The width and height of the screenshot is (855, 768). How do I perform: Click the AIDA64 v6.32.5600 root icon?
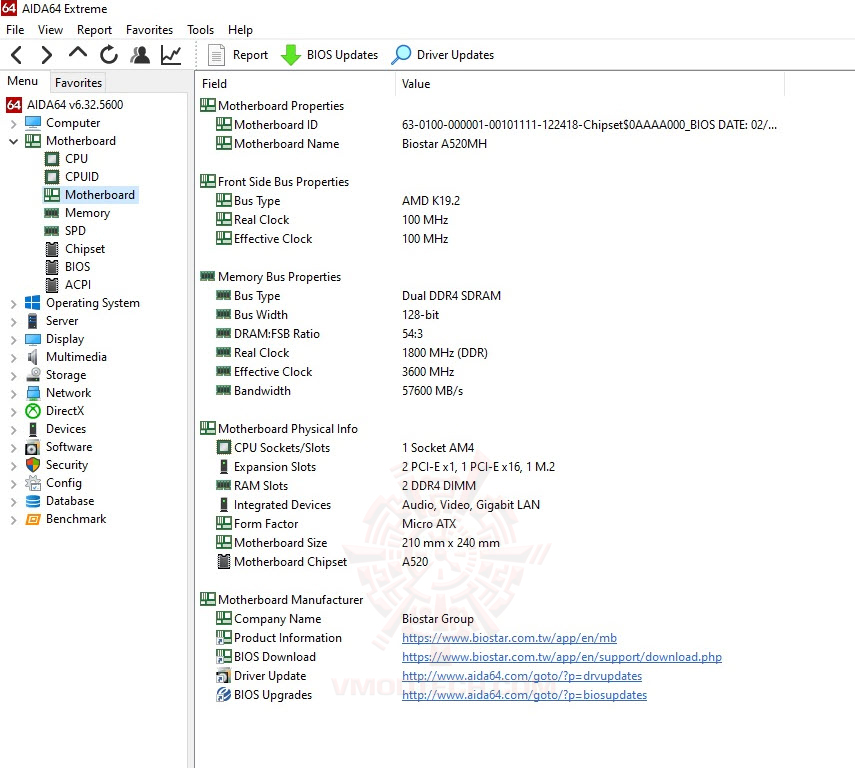[x=14, y=105]
